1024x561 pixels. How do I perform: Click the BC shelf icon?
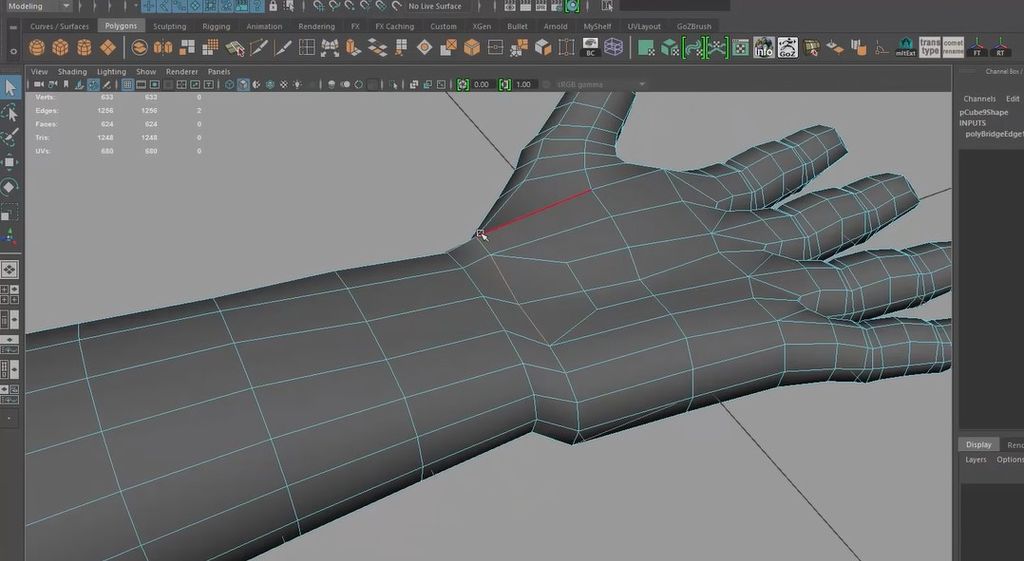590,48
